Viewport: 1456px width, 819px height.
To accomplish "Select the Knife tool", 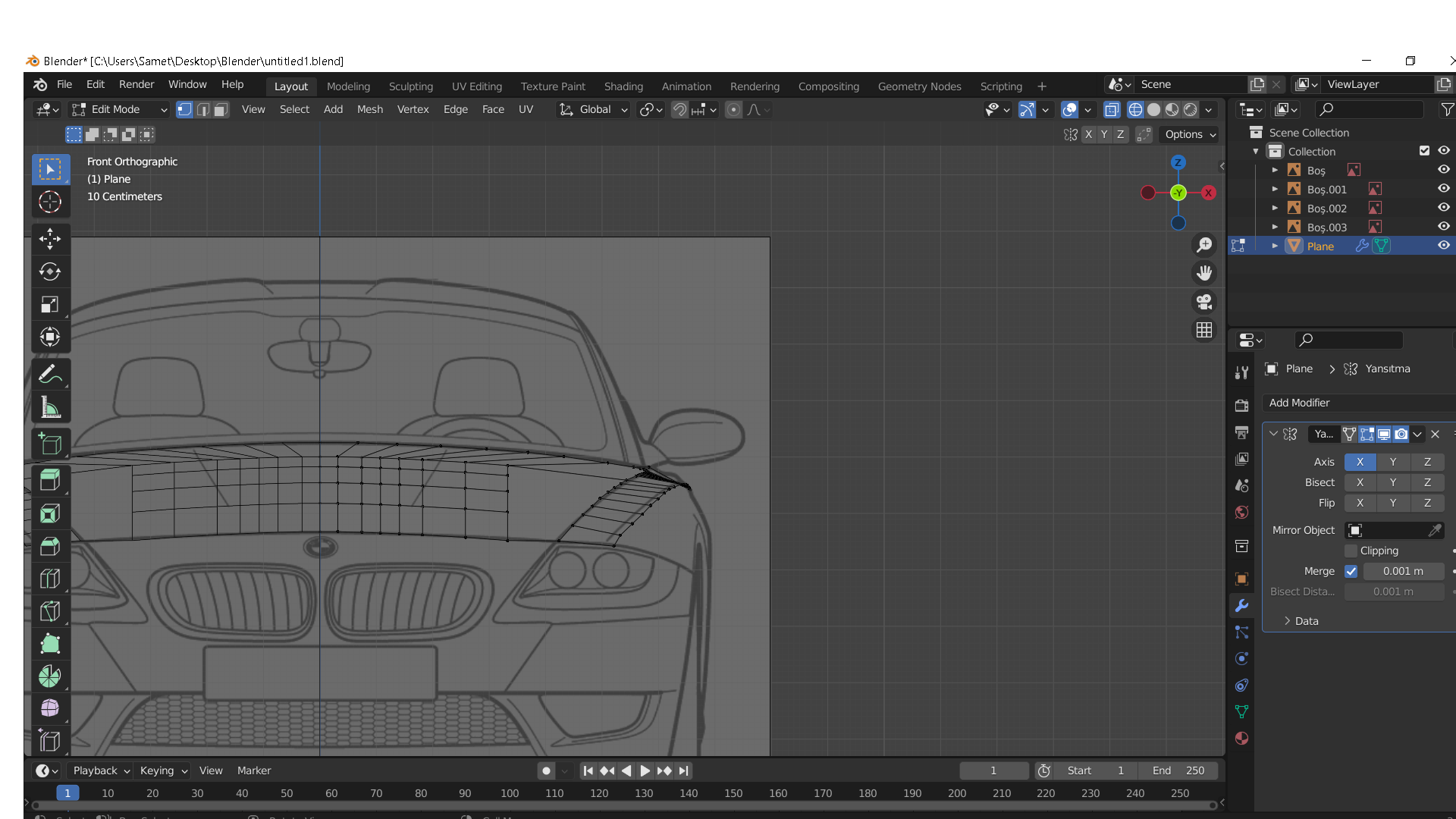I will (50, 611).
